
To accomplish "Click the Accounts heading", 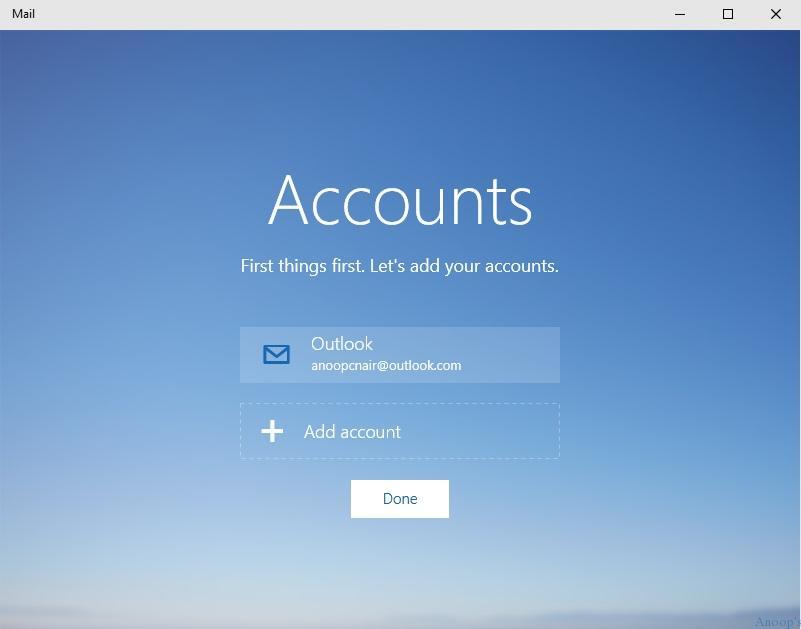I will 400,200.
